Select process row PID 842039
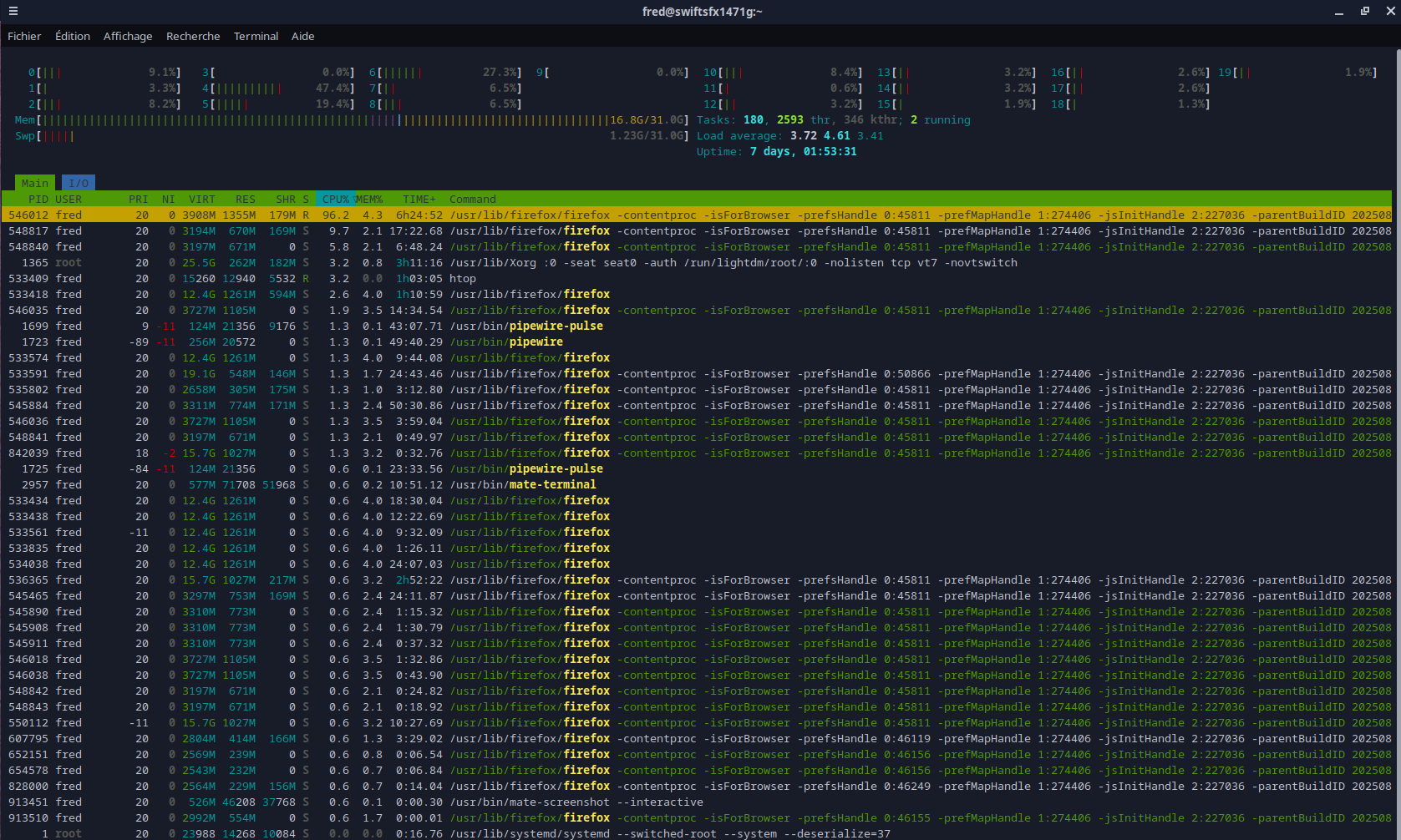Image resolution: width=1401 pixels, height=840 pixels. tap(697, 453)
